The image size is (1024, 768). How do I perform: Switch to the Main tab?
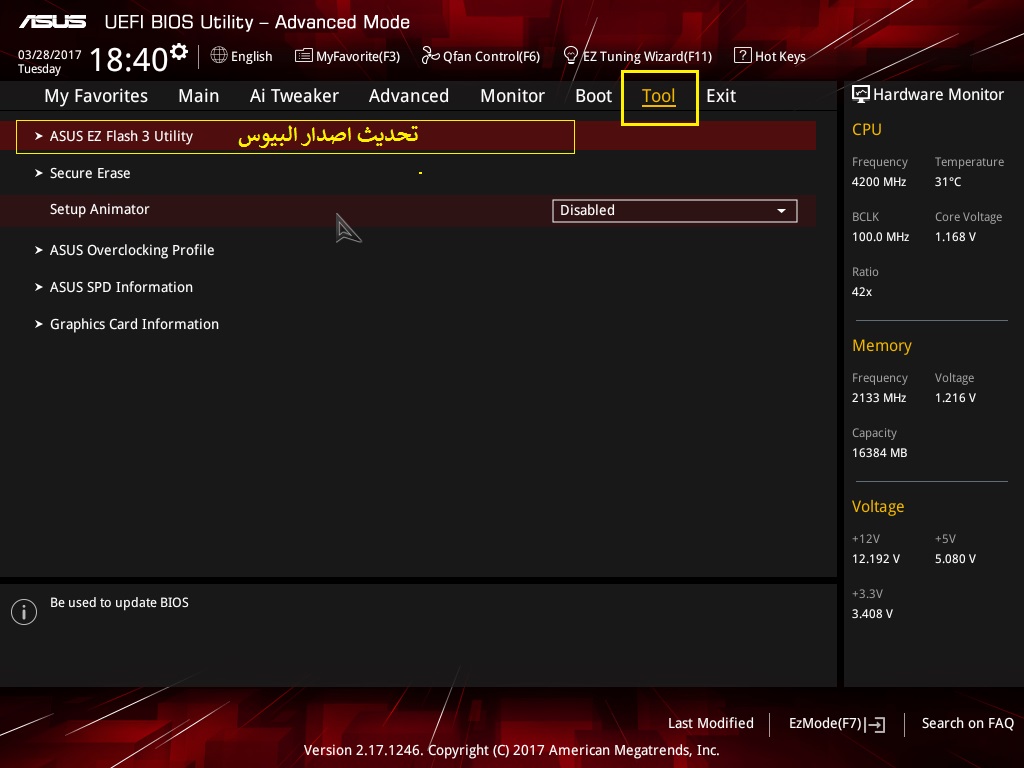199,96
